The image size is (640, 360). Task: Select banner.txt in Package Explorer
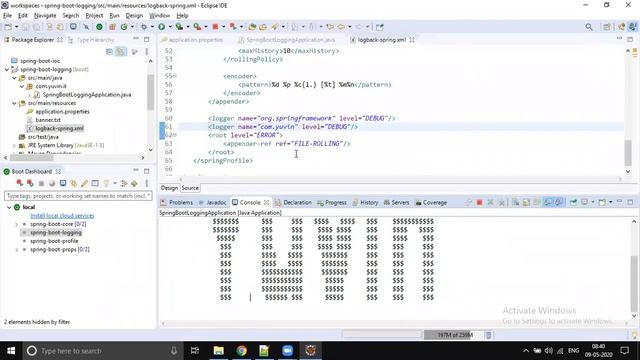tap(48, 120)
